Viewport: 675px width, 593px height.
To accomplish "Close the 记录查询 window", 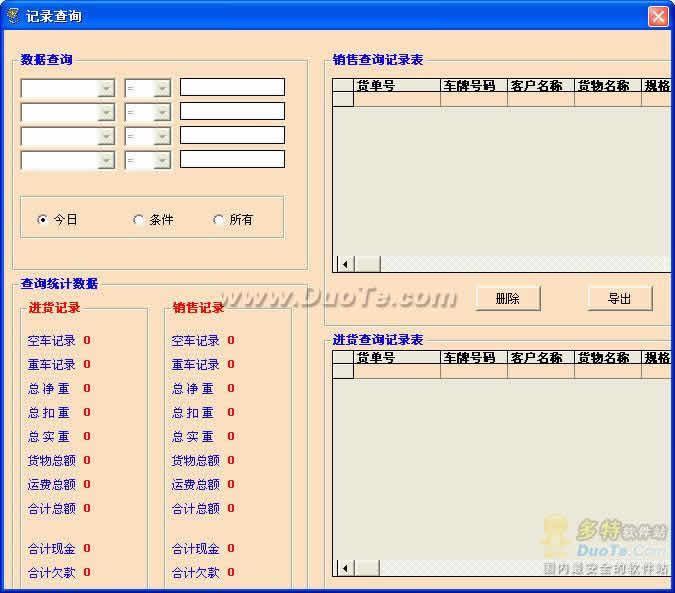I will [x=658, y=16].
